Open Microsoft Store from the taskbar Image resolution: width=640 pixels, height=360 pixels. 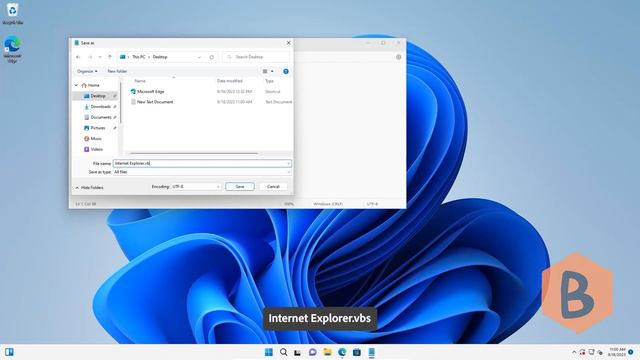(357, 352)
